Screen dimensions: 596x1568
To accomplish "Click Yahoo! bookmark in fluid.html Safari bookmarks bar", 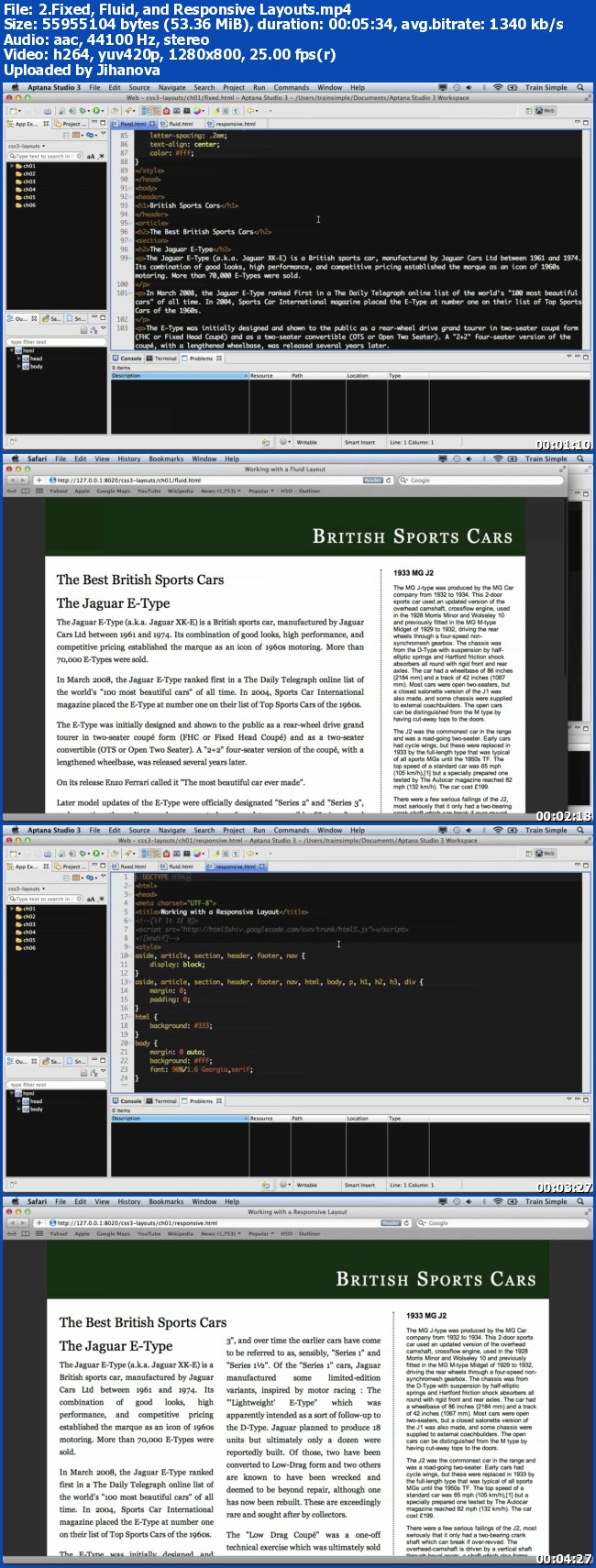I will click(x=59, y=491).
